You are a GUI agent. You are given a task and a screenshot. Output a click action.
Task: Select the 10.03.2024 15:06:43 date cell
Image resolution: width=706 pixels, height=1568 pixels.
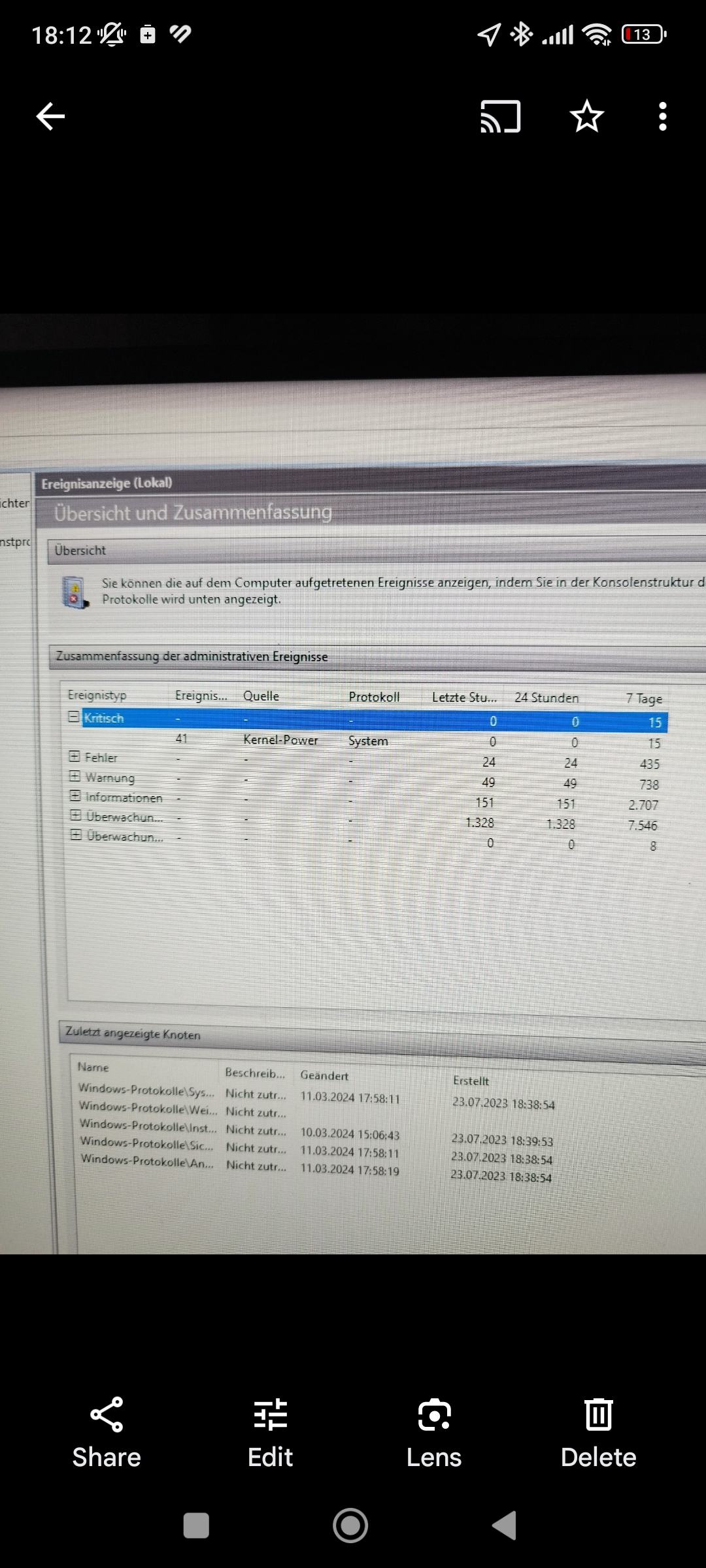[350, 1134]
